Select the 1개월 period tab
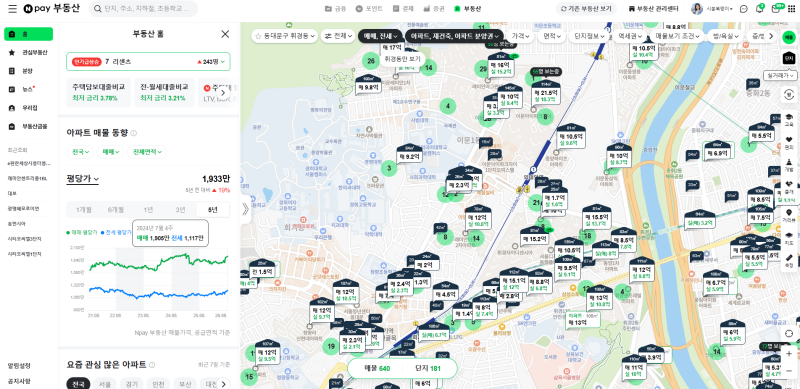Screen dimensions: 800x389 pos(84,210)
